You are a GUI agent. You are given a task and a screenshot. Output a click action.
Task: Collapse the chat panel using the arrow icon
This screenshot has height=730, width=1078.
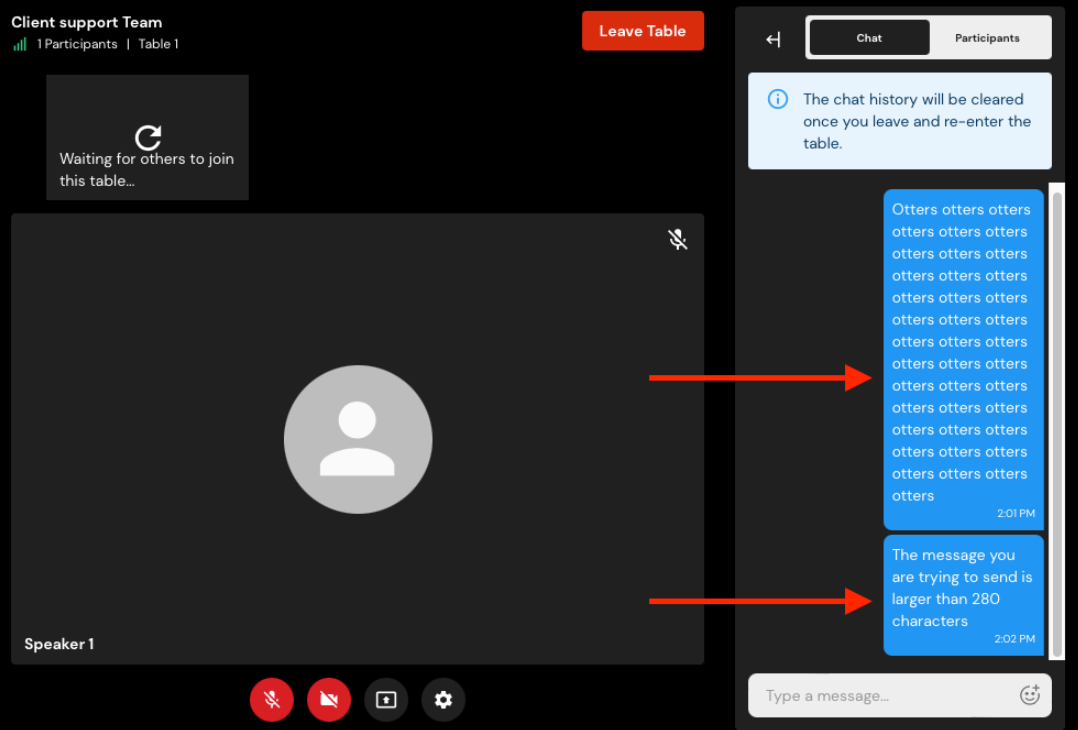(773, 39)
